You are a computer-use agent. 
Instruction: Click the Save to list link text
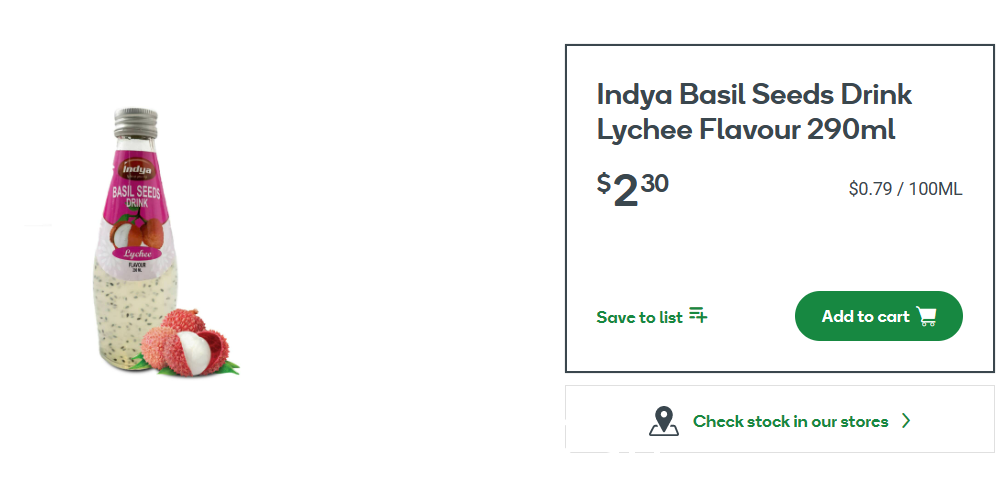[x=640, y=317]
